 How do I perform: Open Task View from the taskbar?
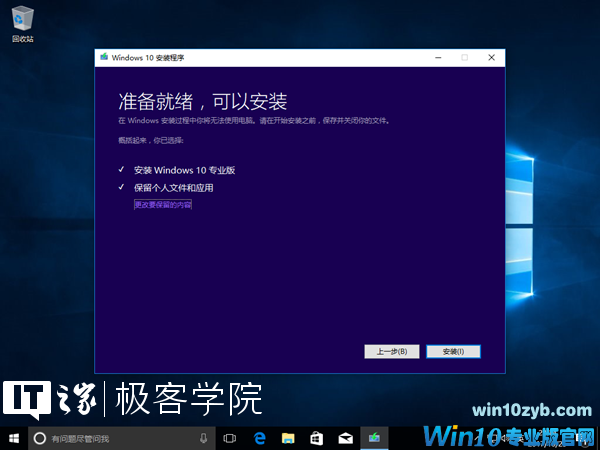pos(230,438)
